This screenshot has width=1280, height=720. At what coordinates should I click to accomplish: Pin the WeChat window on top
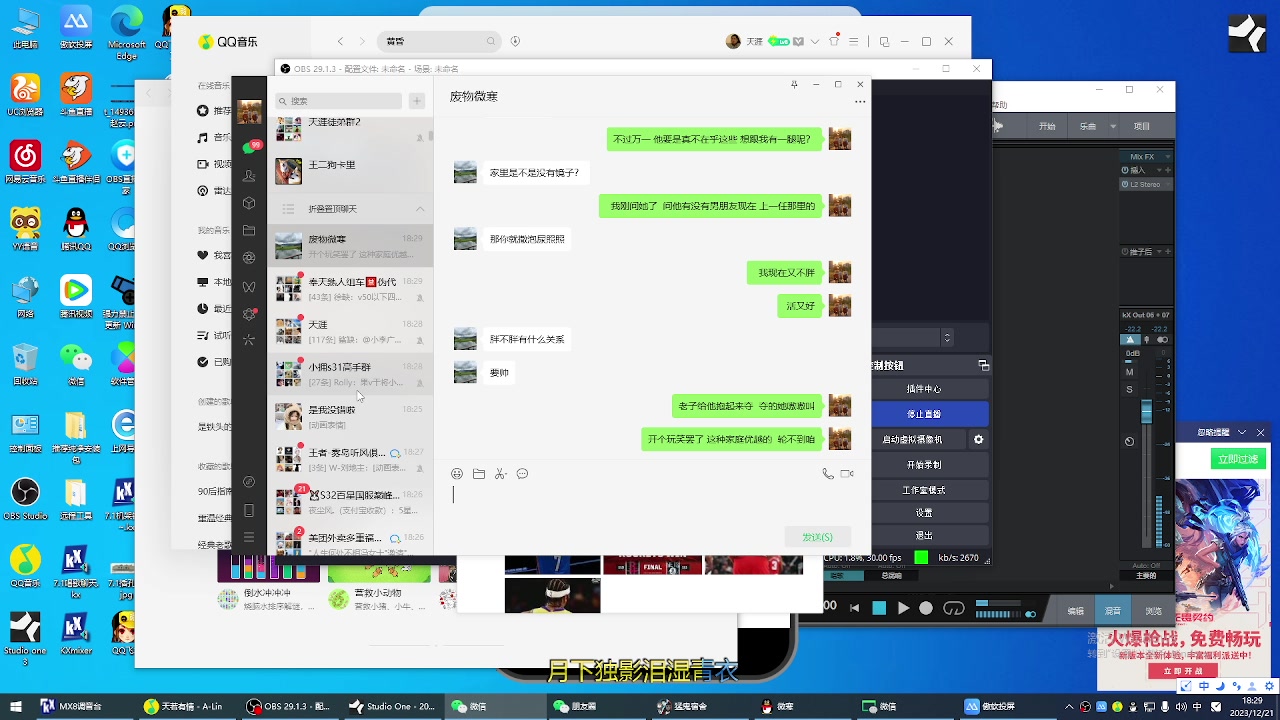click(794, 85)
